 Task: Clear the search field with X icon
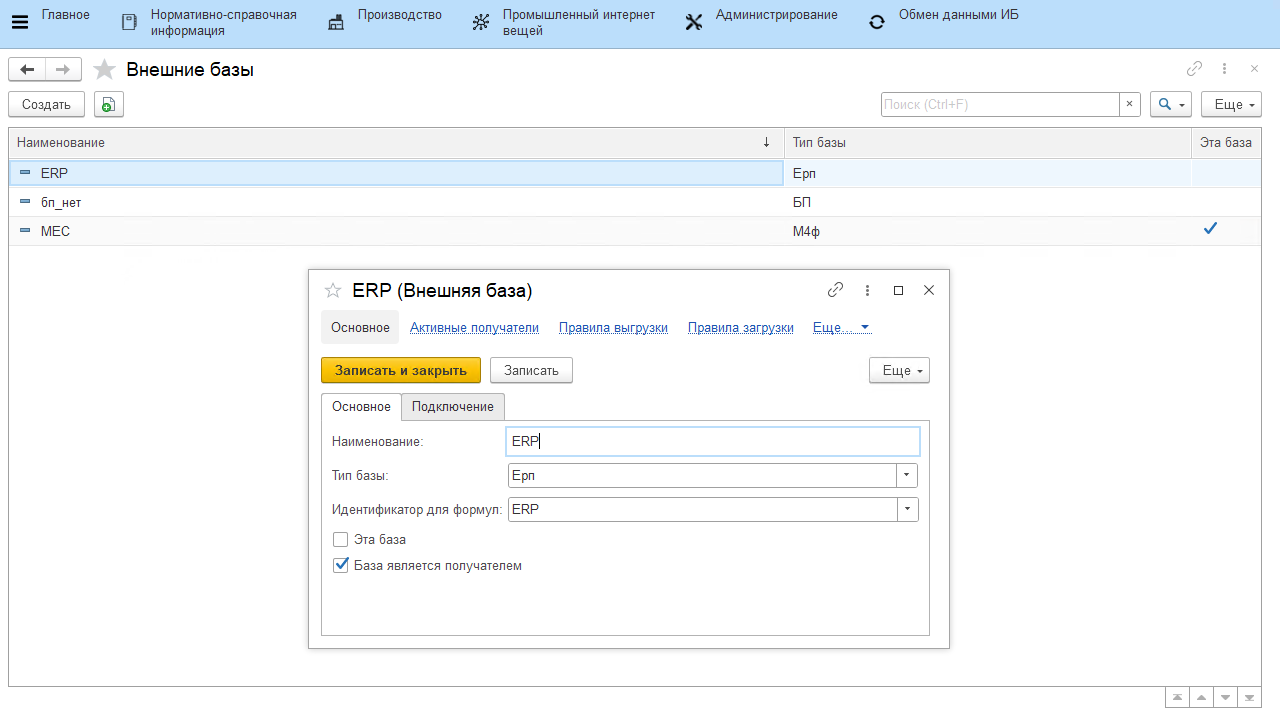pyautogui.click(x=1129, y=104)
